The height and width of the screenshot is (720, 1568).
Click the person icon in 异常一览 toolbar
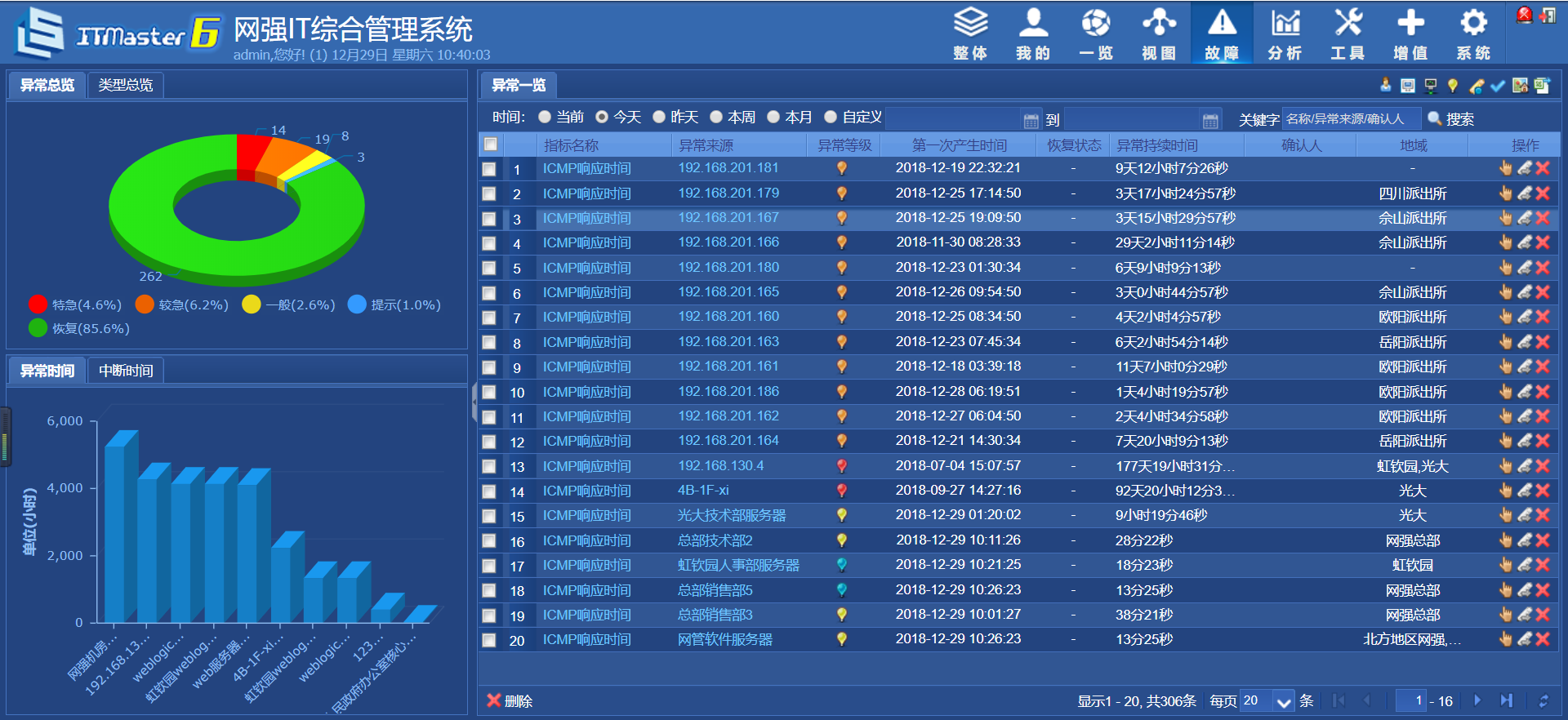click(x=1386, y=85)
